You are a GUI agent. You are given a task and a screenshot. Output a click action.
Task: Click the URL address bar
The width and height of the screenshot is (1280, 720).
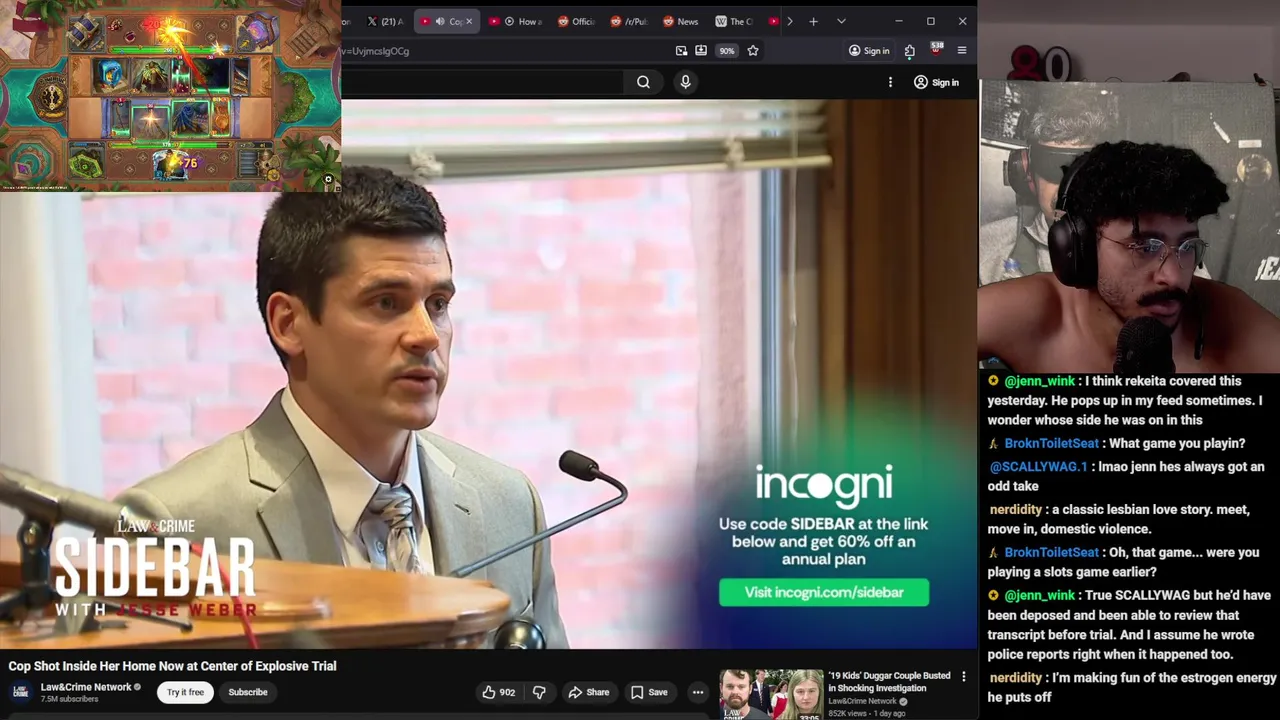pos(505,51)
